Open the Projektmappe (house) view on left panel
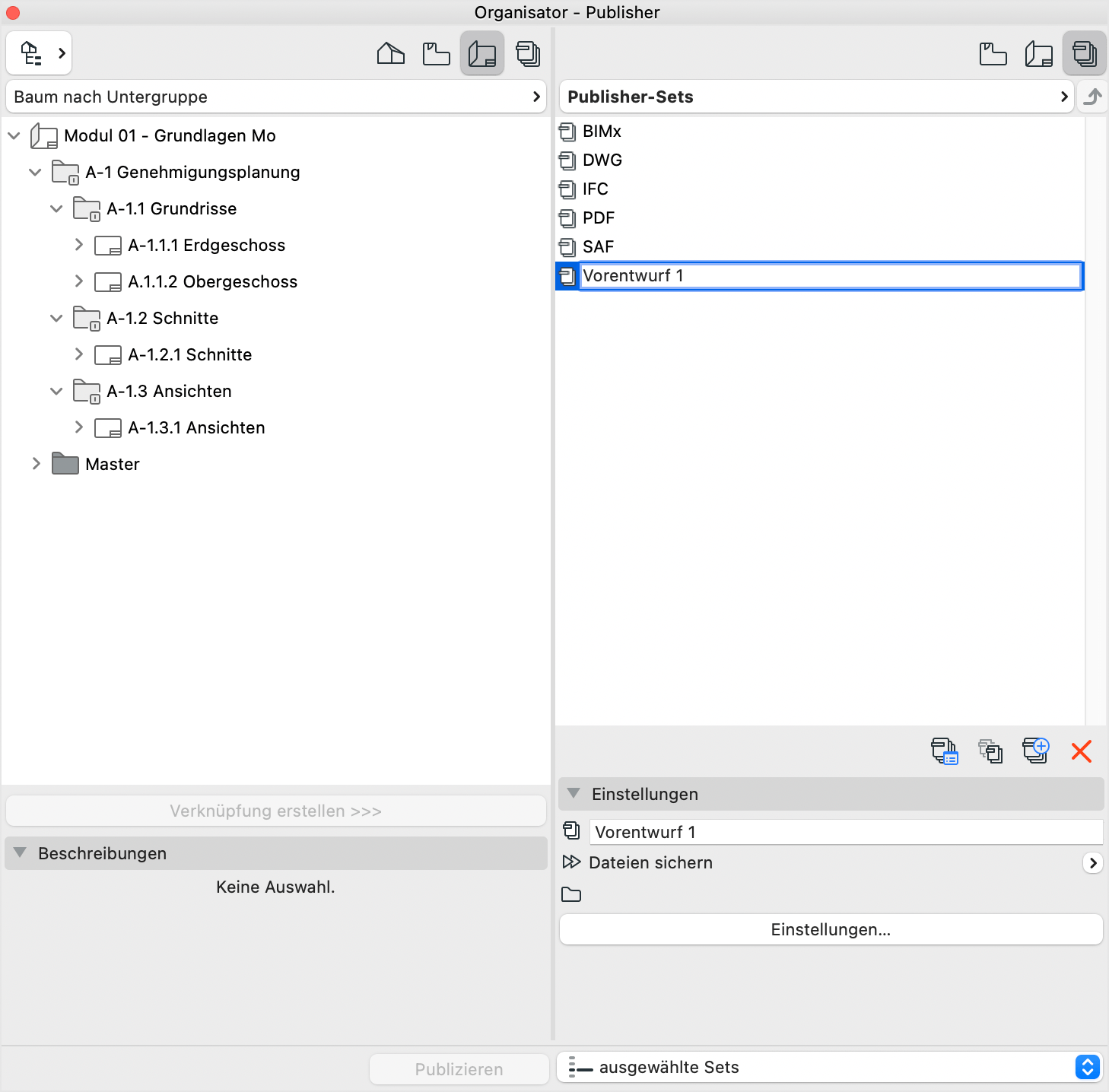The height and width of the screenshot is (1092, 1109). [x=390, y=53]
